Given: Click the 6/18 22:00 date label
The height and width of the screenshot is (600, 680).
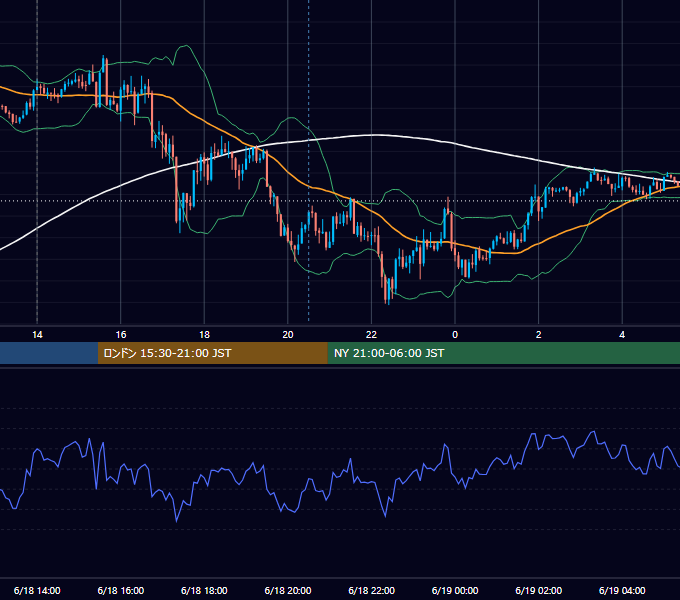Looking at the screenshot, I should point(372,590).
